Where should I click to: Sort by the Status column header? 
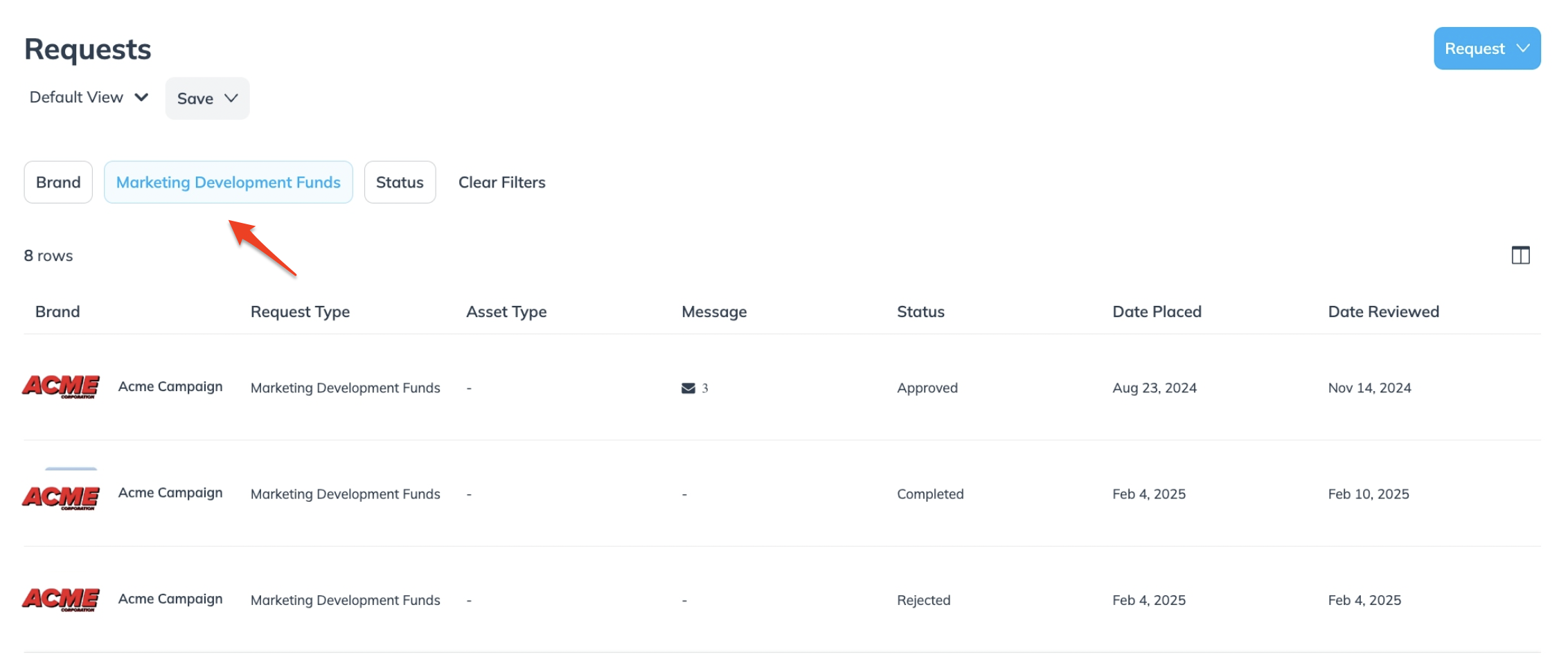920,311
